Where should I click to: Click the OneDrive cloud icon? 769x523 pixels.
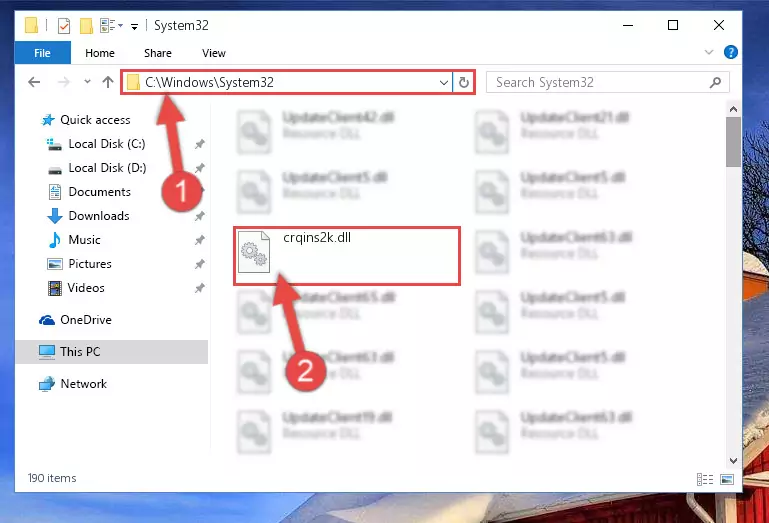47,320
